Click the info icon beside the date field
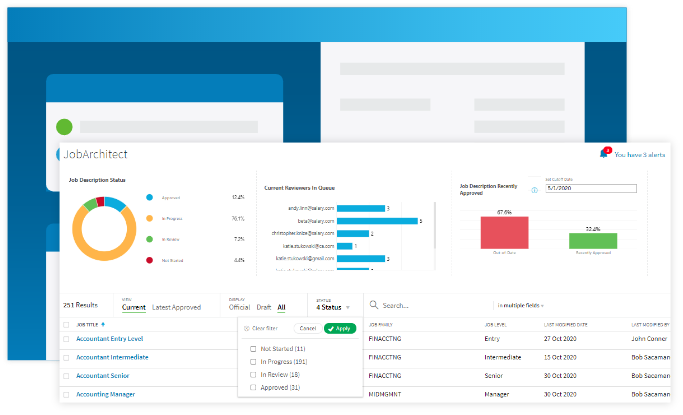Screen dimensions: 683x415 (534, 189)
